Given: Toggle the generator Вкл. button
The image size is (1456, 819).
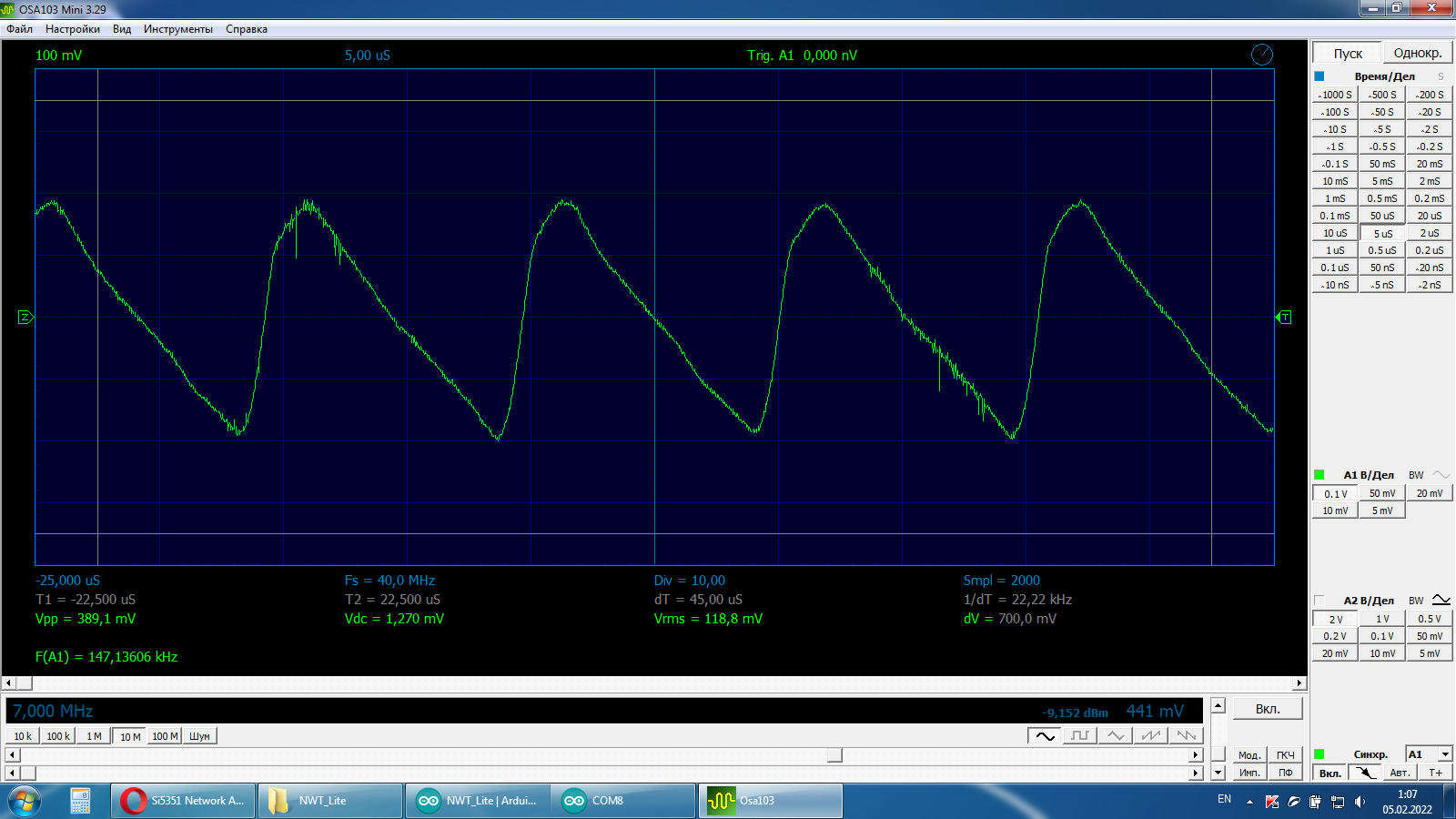Looking at the screenshot, I should pyautogui.click(x=1268, y=709).
